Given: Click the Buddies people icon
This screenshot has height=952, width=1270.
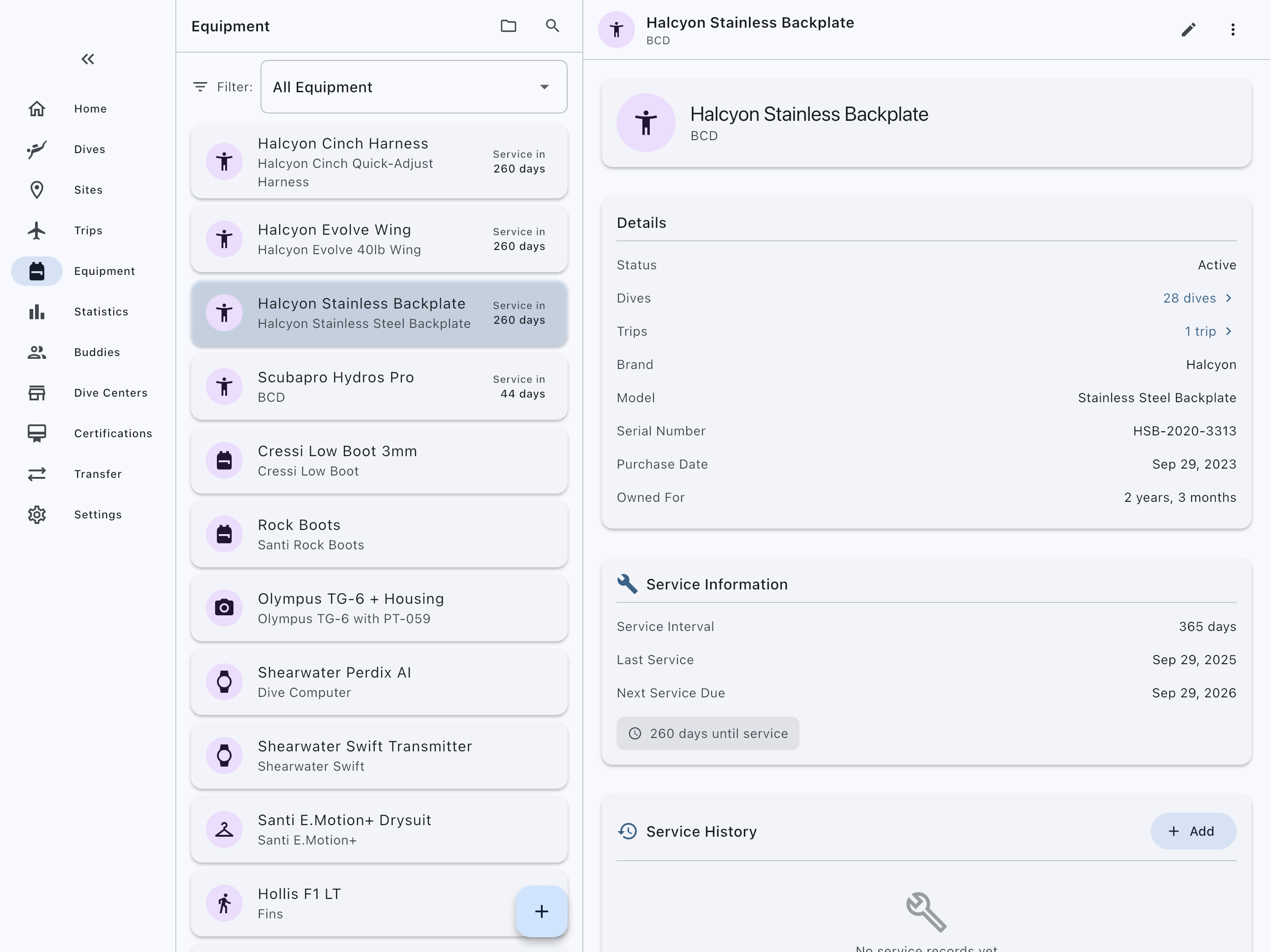Looking at the screenshot, I should 37,352.
